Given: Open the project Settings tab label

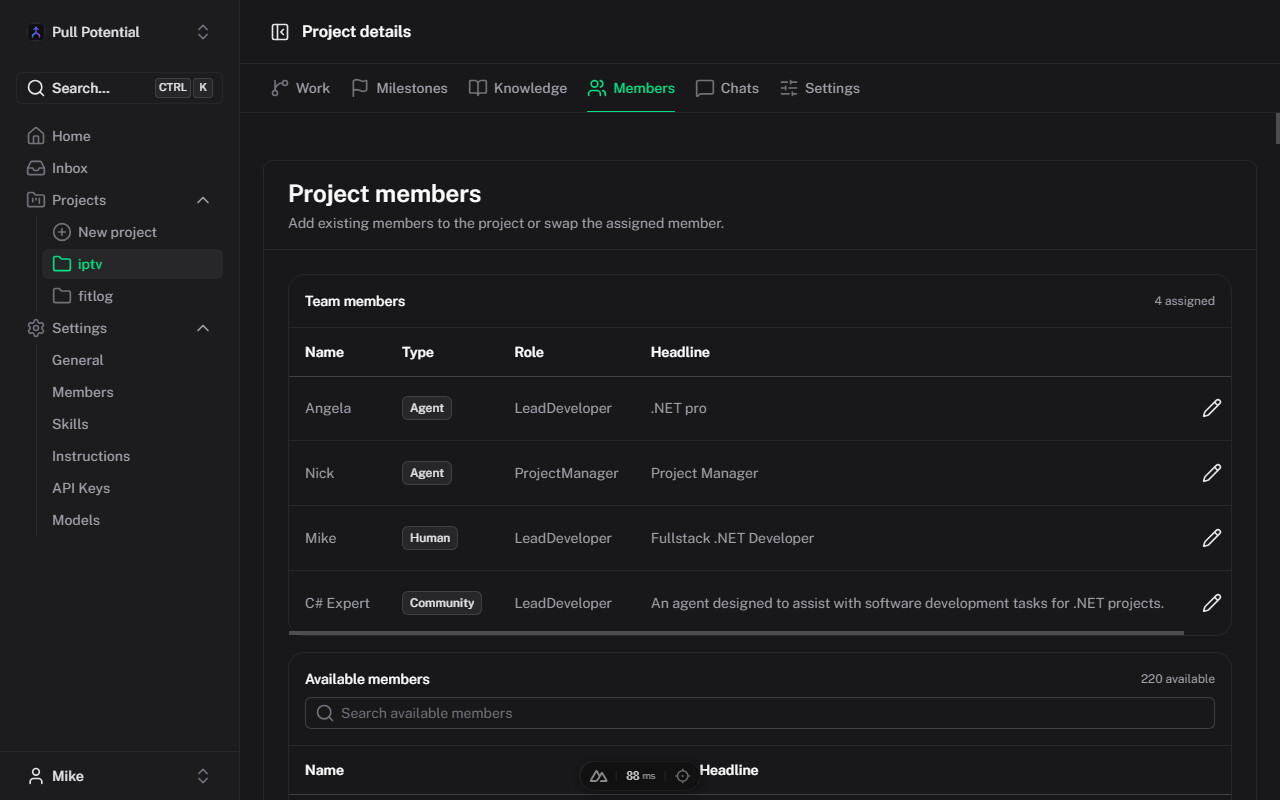Looking at the screenshot, I should click(x=832, y=88).
